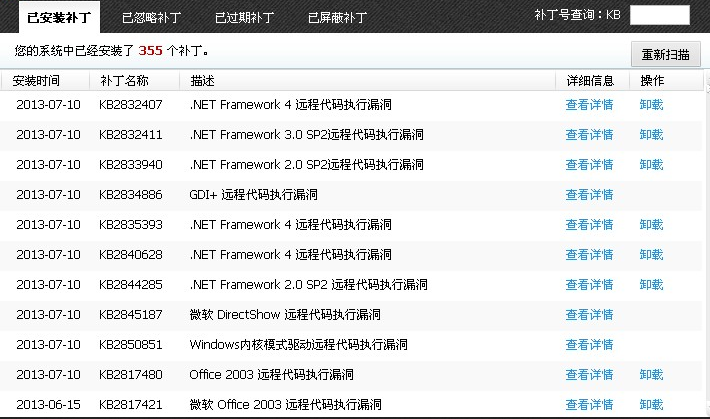
Task: View details for KB2845187
Action: click(589, 314)
